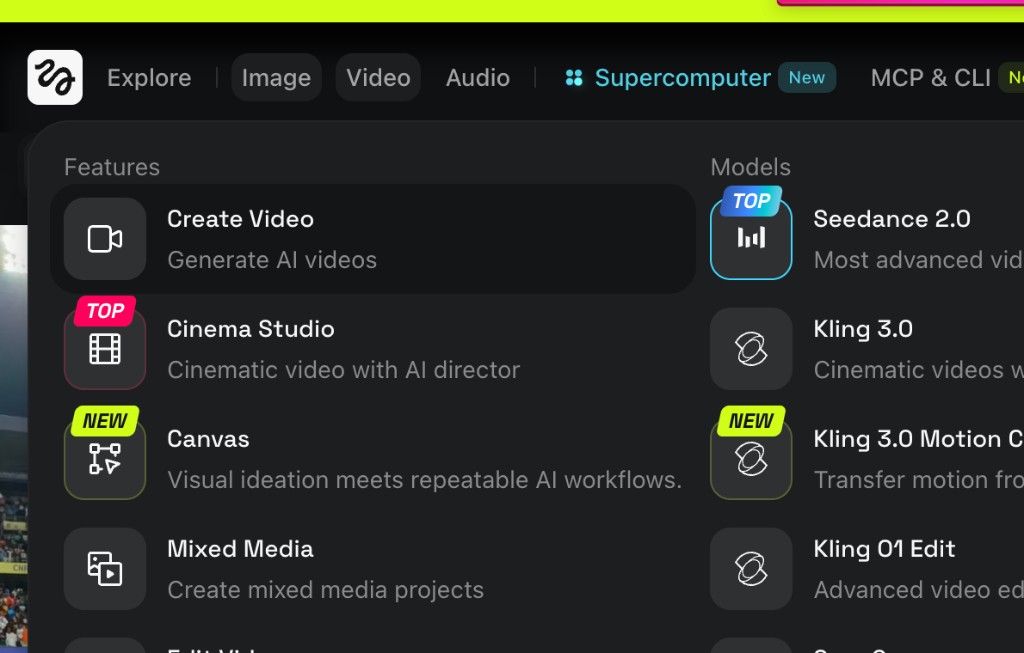Image resolution: width=1024 pixels, height=653 pixels.
Task: Open Mixed Media
Action: click(x=373, y=569)
